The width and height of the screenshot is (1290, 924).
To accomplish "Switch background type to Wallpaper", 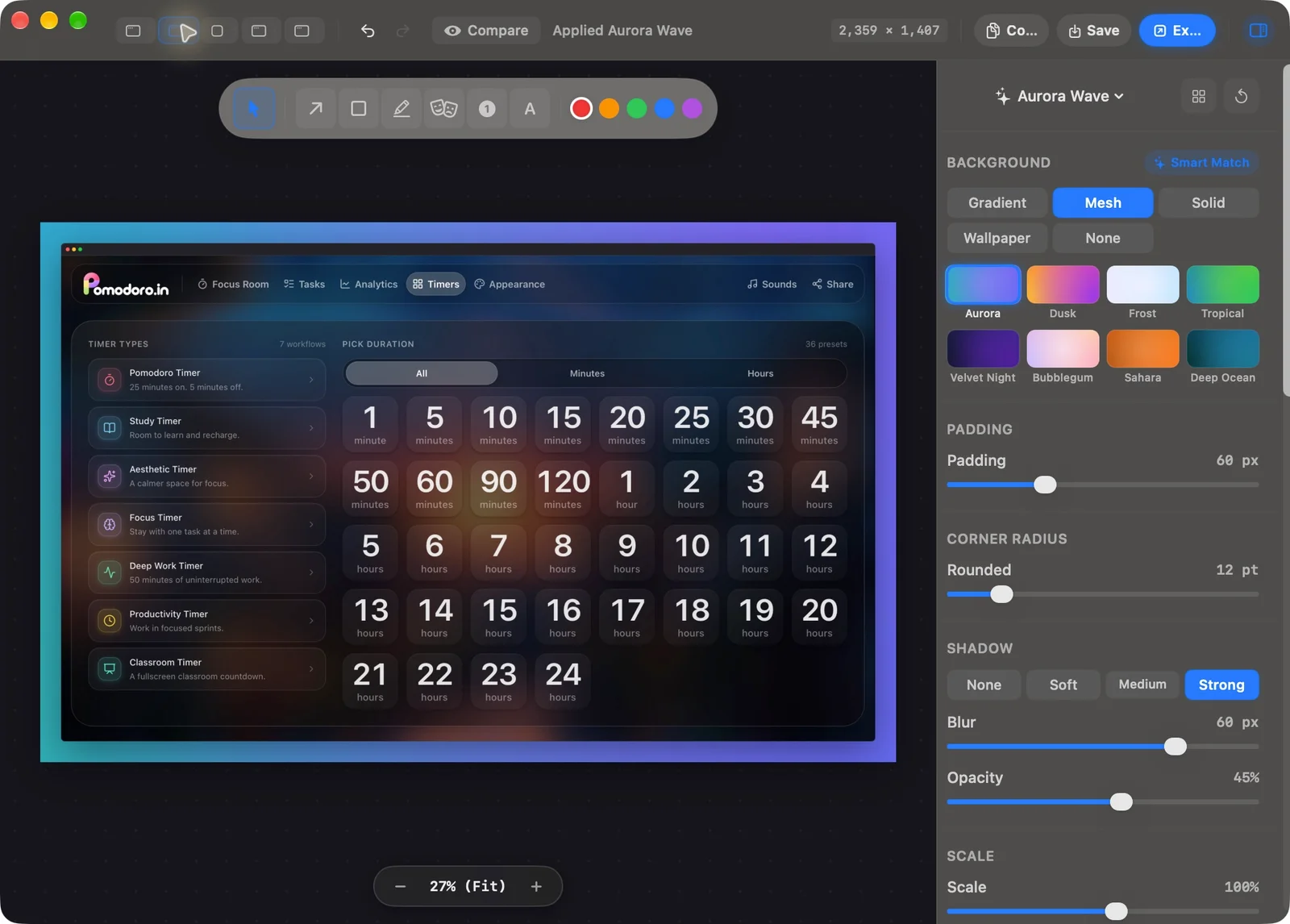I will click(997, 238).
